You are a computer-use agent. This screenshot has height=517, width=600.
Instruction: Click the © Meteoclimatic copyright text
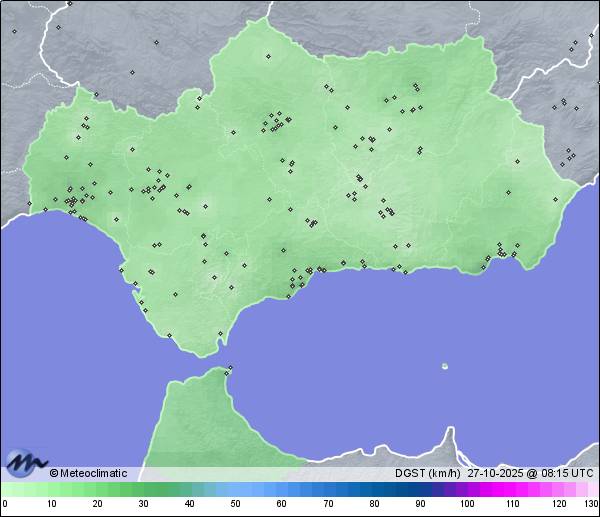tap(88, 473)
